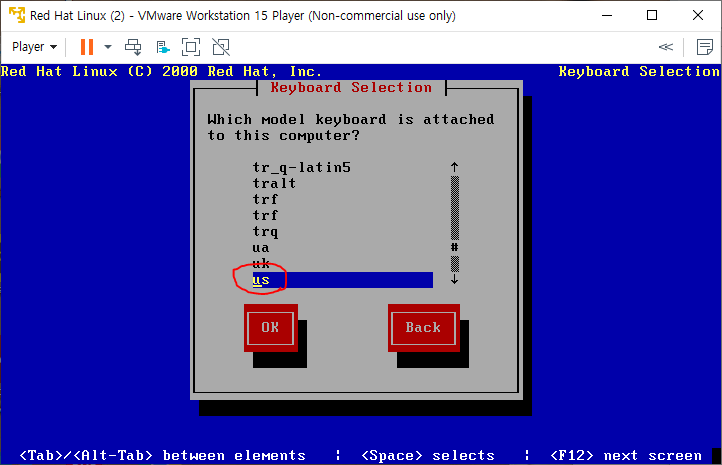Viewport: 722px width, 465px height.
Task: Open the message log notes icon
Action: (x=705, y=47)
